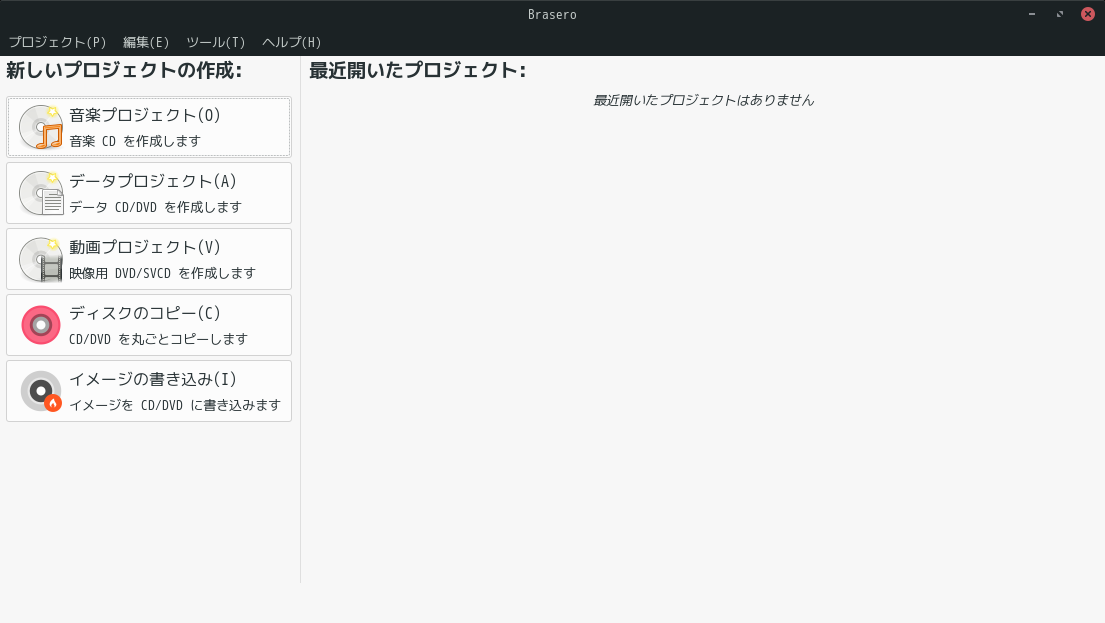Viewport: 1105px width, 623px height.
Task: Start a 動画プロジェクト(V) video project
Action: pyautogui.click(x=149, y=259)
